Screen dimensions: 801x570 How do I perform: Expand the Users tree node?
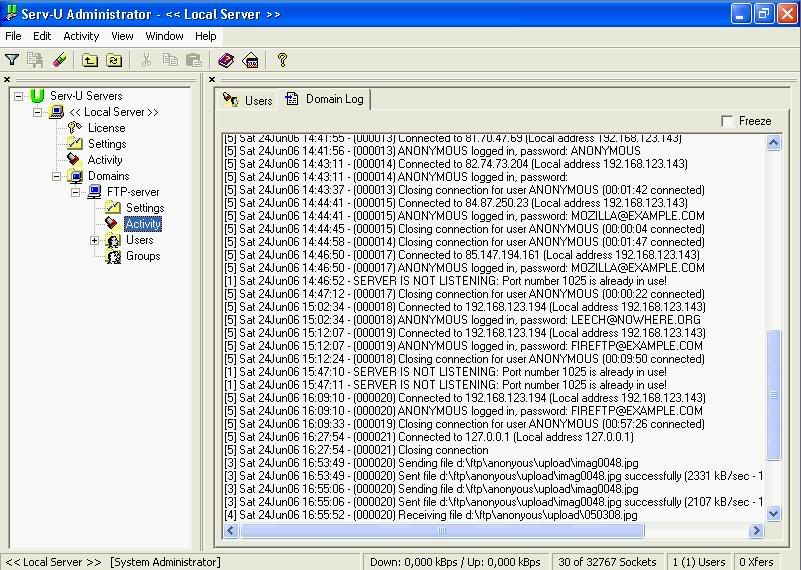[95, 240]
